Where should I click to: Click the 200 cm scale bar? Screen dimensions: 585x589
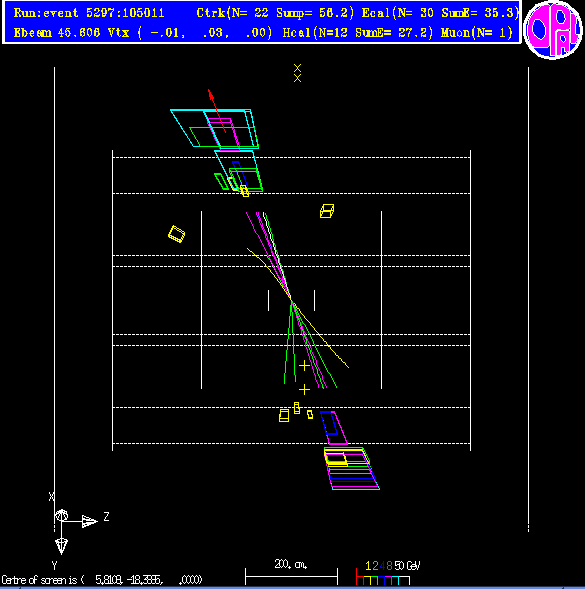point(291,575)
